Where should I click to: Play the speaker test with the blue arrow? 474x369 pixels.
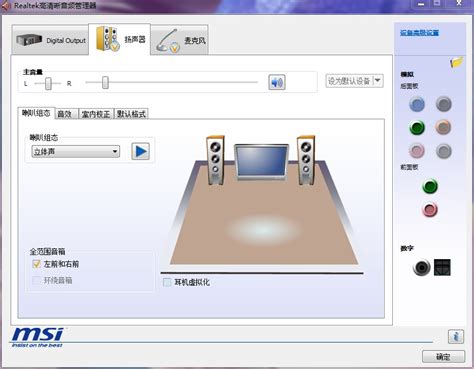point(140,151)
